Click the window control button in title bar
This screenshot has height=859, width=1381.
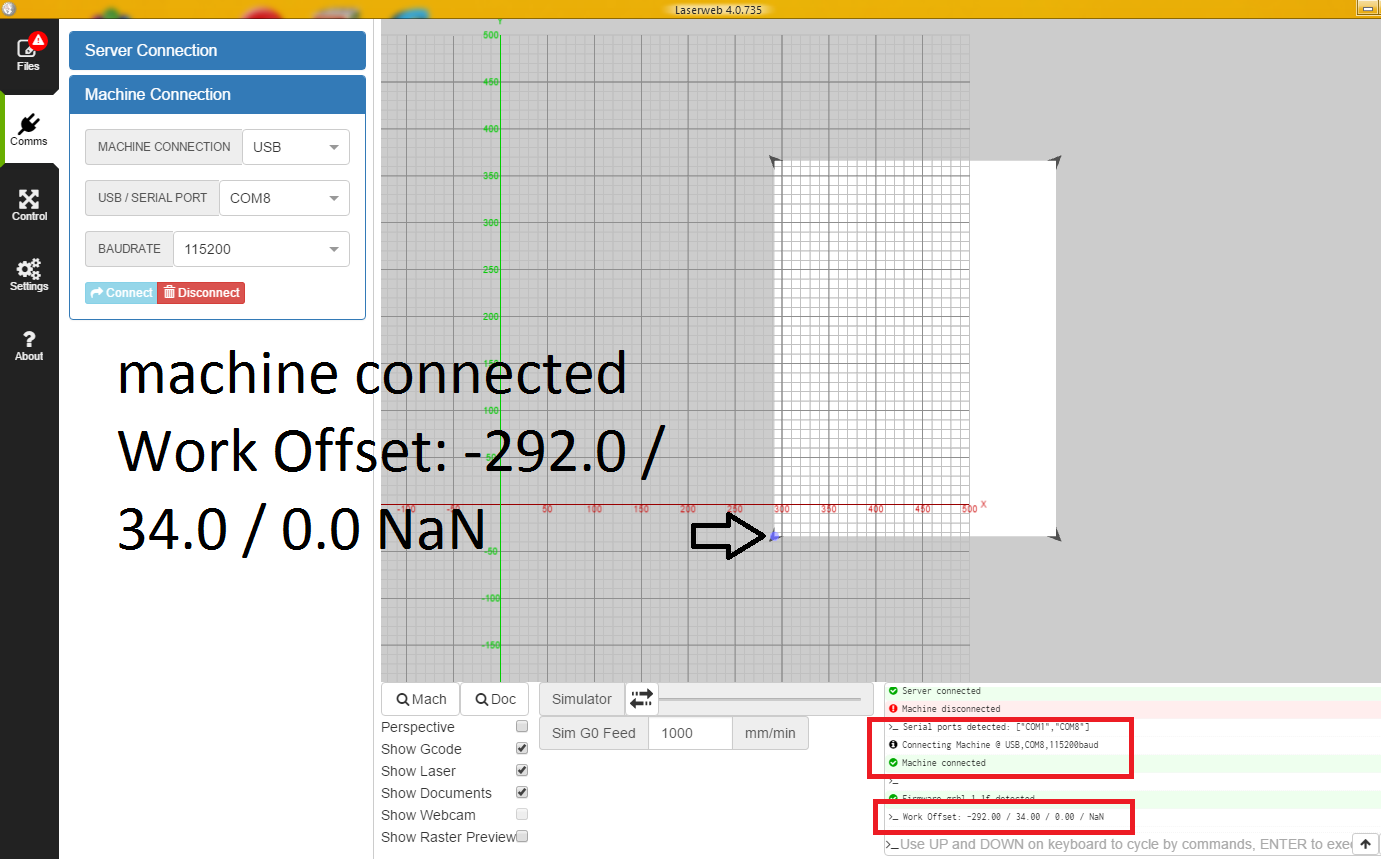coord(1368,8)
